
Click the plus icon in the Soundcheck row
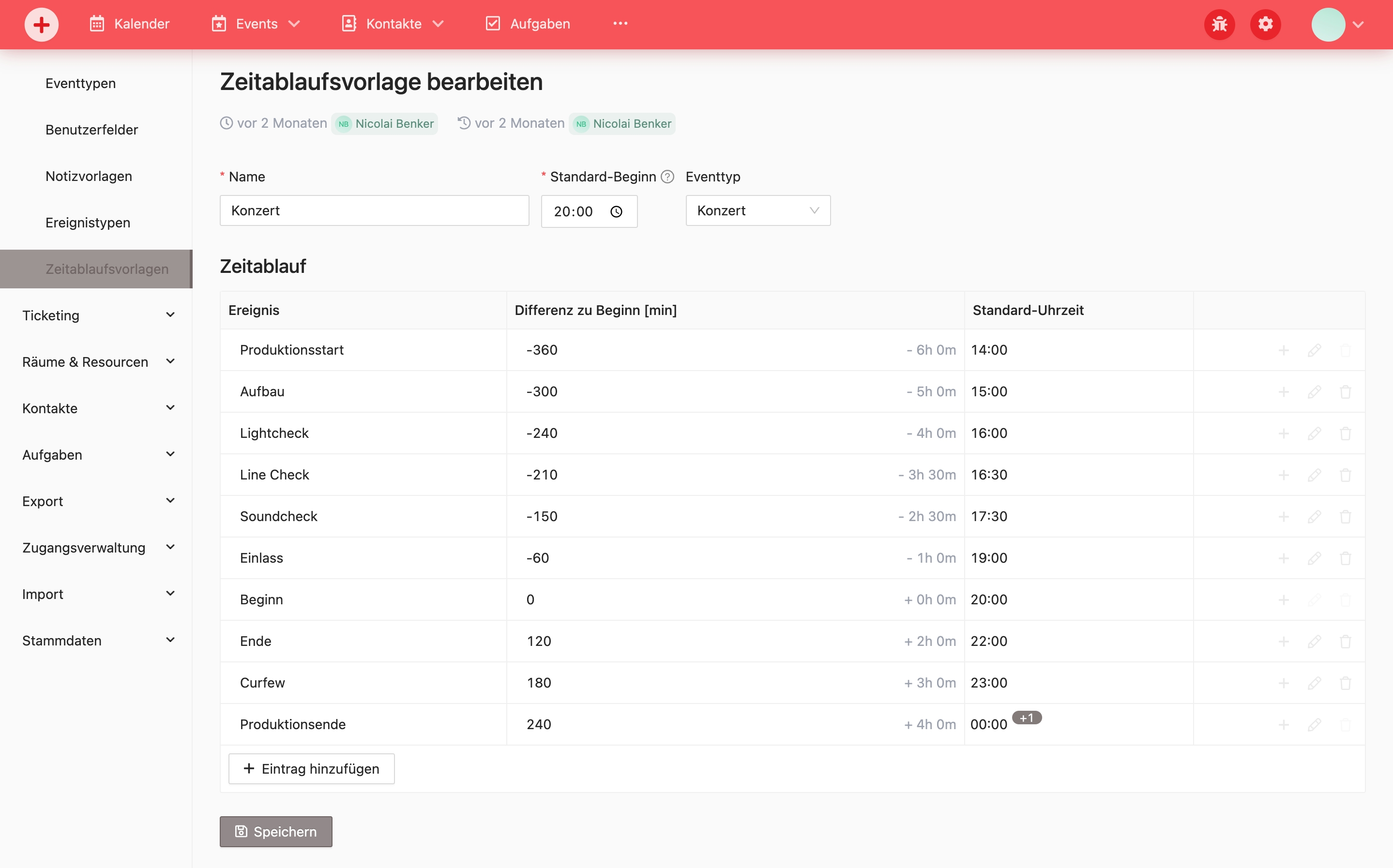pyautogui.click(x=1283, y=517)
